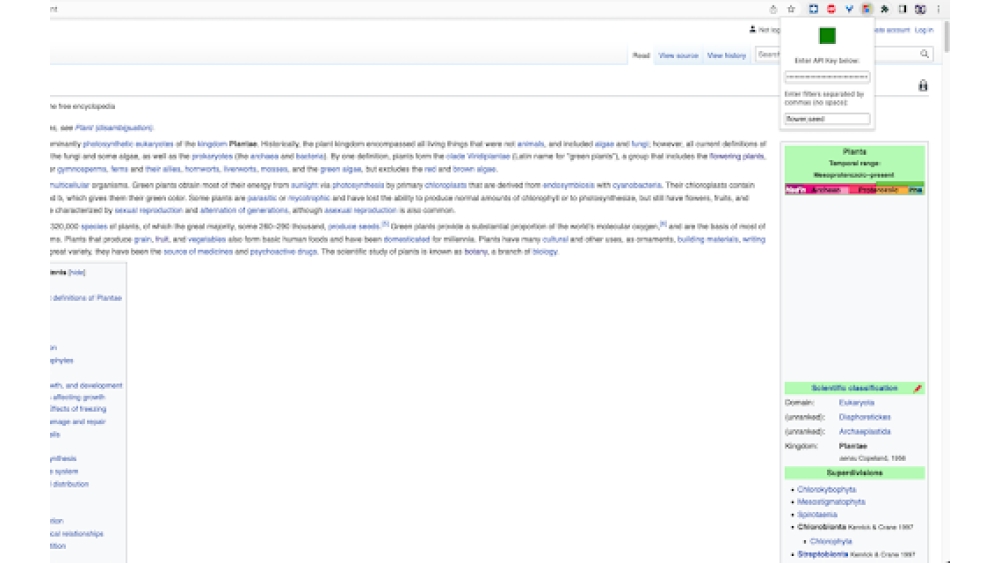Click the Archean segment of the timeline bar
Screen dimensions: 1000x563
pos(827,190)
